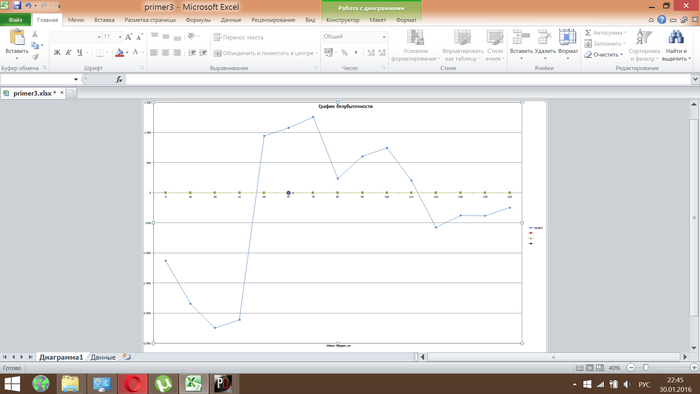Open the Windows Start button

click(12, 384)
